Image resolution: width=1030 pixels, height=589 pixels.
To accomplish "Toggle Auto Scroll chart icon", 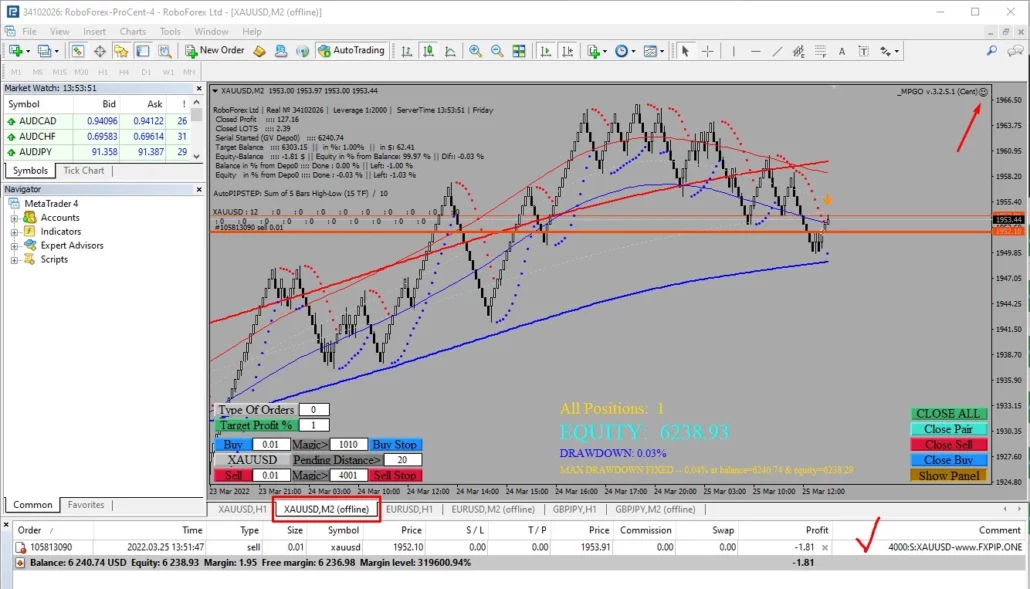I will click(x=545, y=51).
